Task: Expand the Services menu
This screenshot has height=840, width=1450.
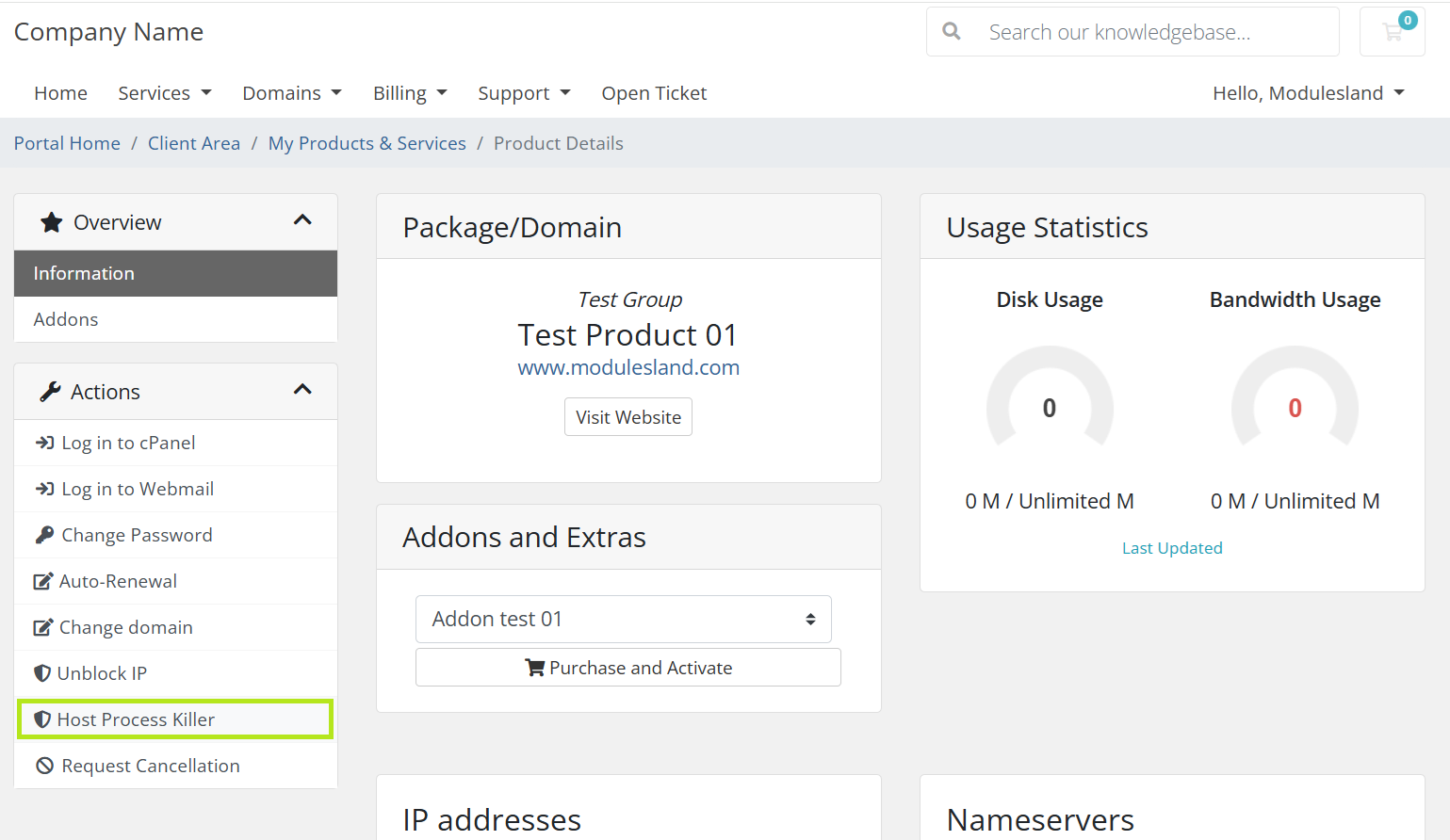Action: 165,93
